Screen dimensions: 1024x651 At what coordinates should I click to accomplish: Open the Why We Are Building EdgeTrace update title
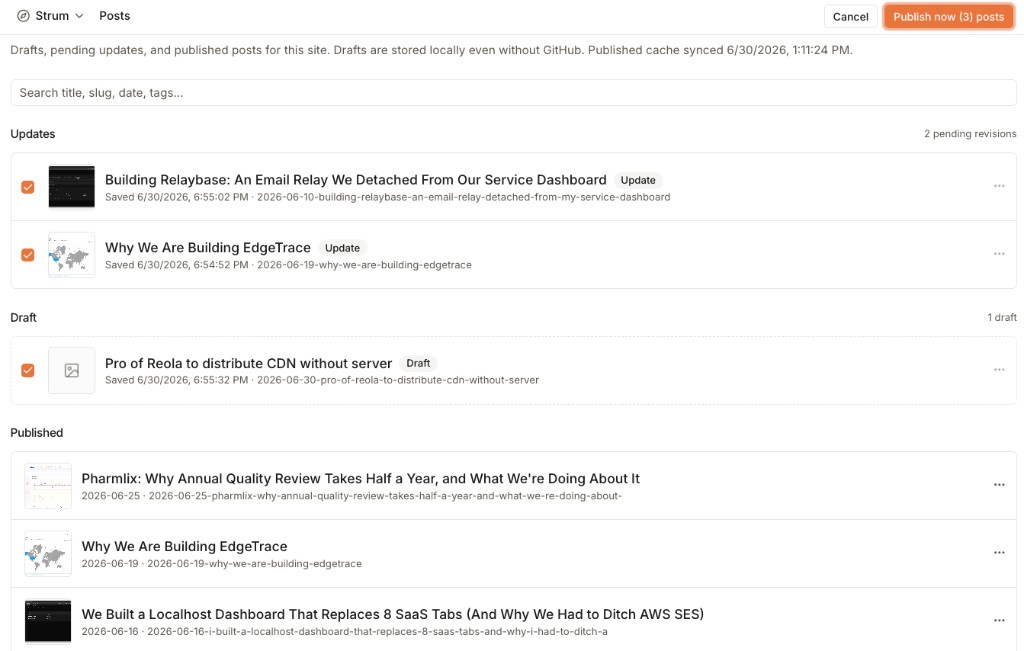[208, 247]
